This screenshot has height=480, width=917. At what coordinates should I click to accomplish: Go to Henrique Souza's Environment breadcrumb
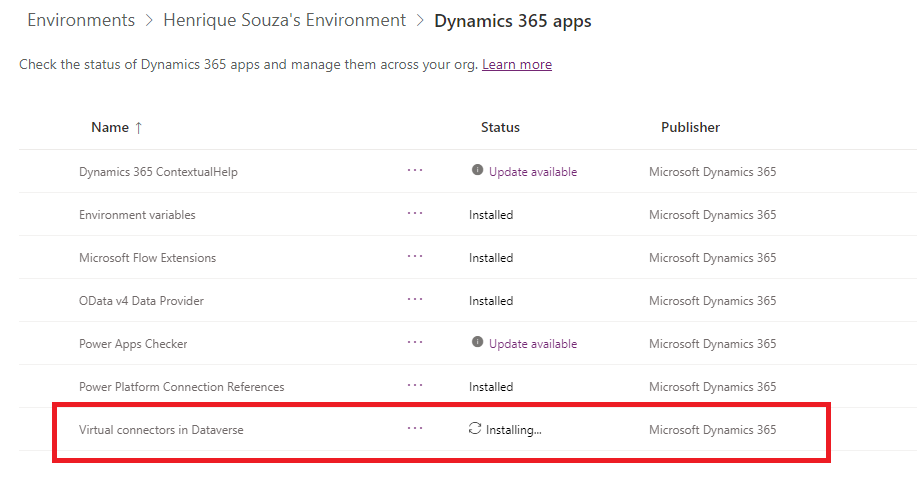[x=284, y=20]
